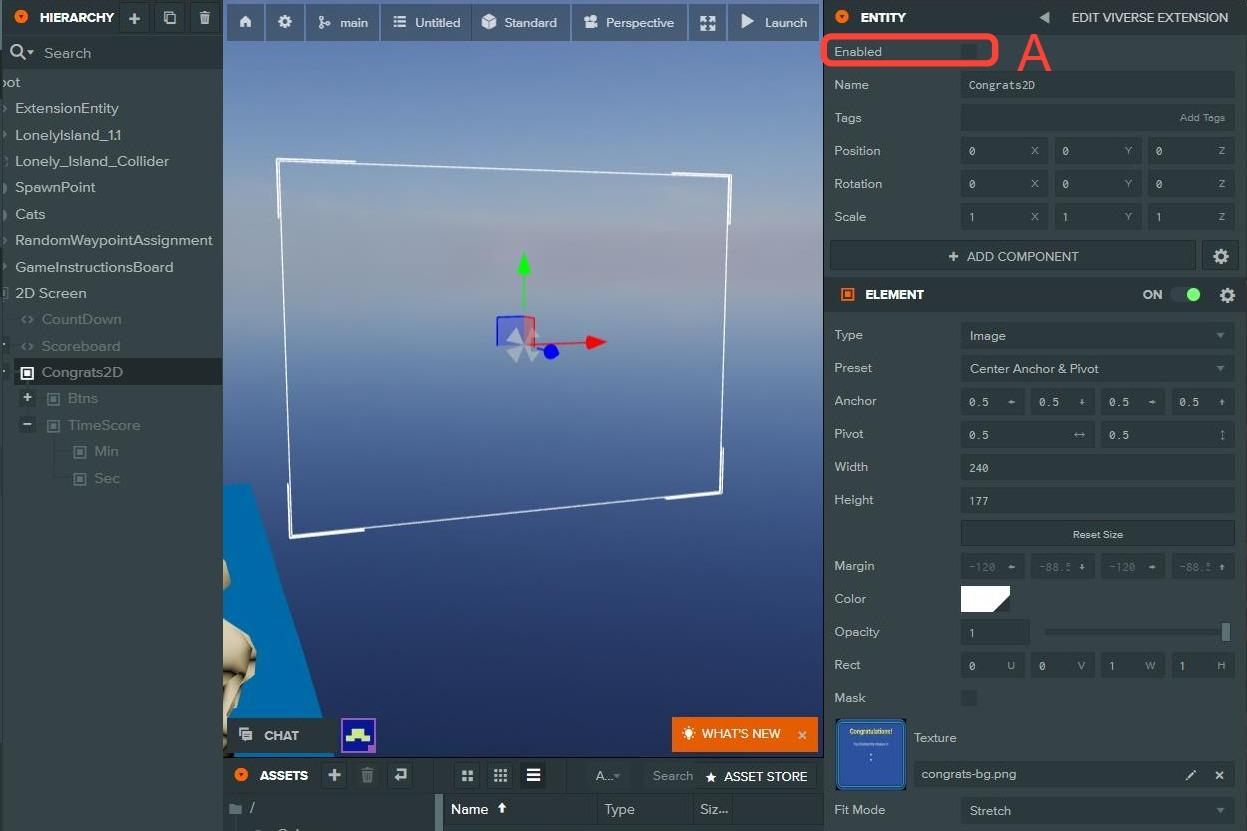The image size is (1247, 831).
Task: Collapse the TimeScore tree node
Action: (27, 425)
